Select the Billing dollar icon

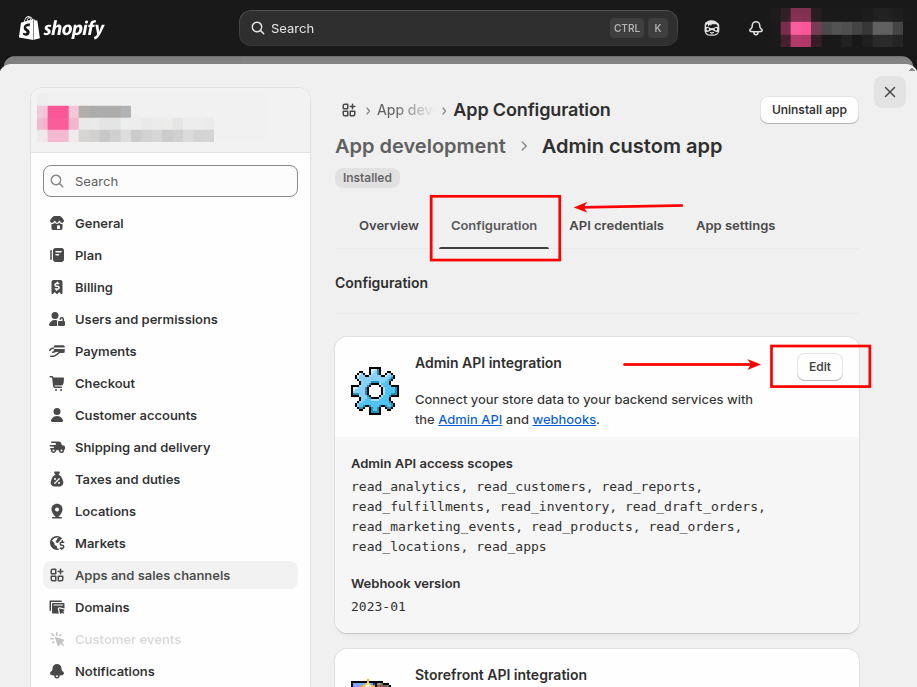pos(57,288)
